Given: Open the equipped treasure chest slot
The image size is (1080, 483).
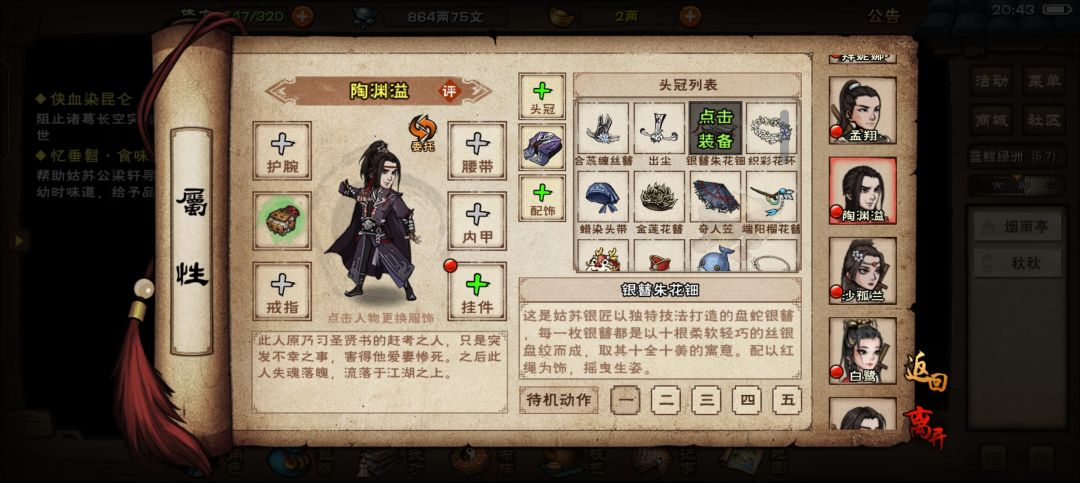Looking at the screenshot, I should tap(282, 221).
